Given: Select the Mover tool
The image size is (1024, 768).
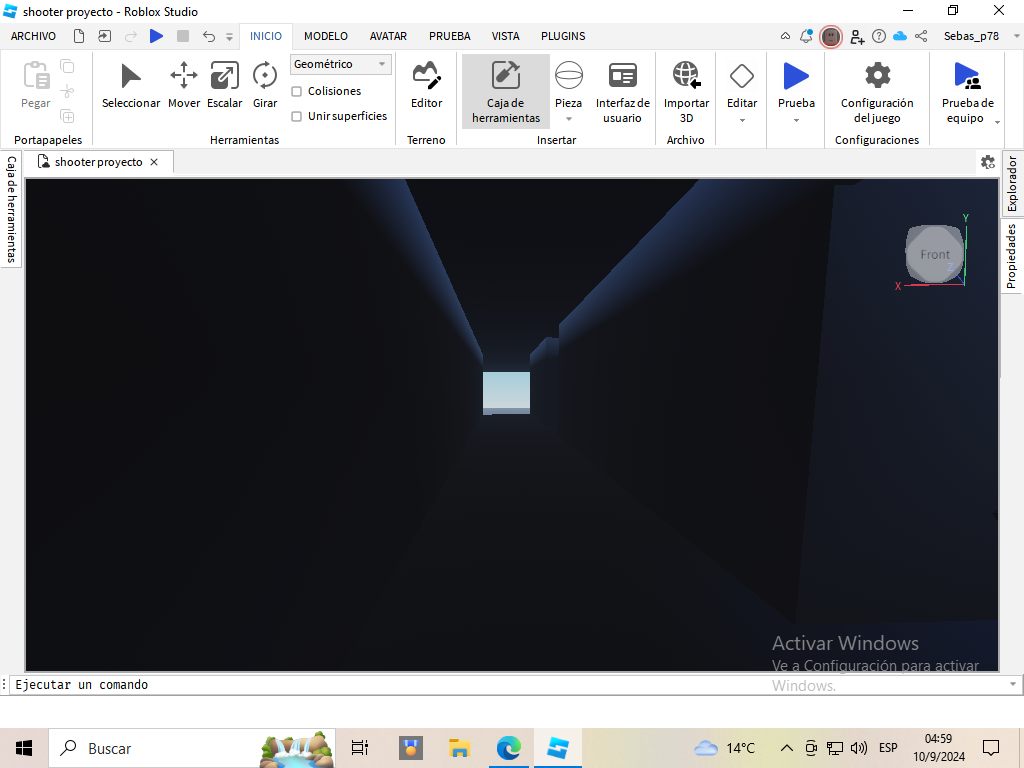Looking at the screenshot, I should tap(184, 86).
